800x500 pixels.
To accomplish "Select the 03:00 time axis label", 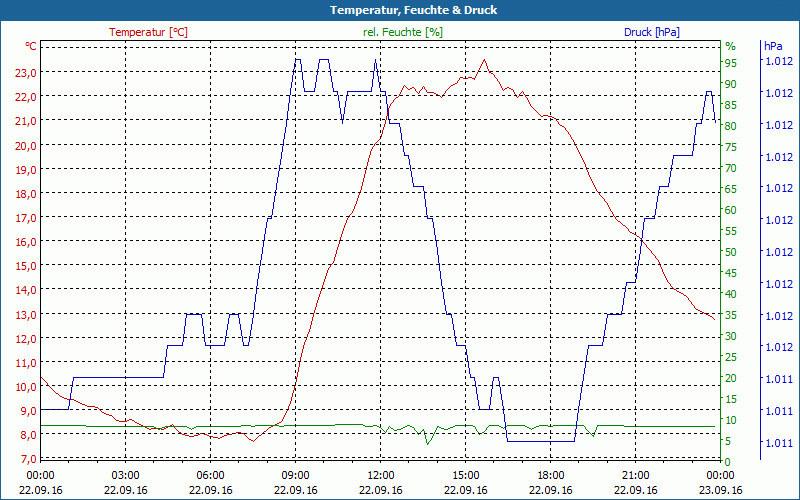I will [126, 476].
